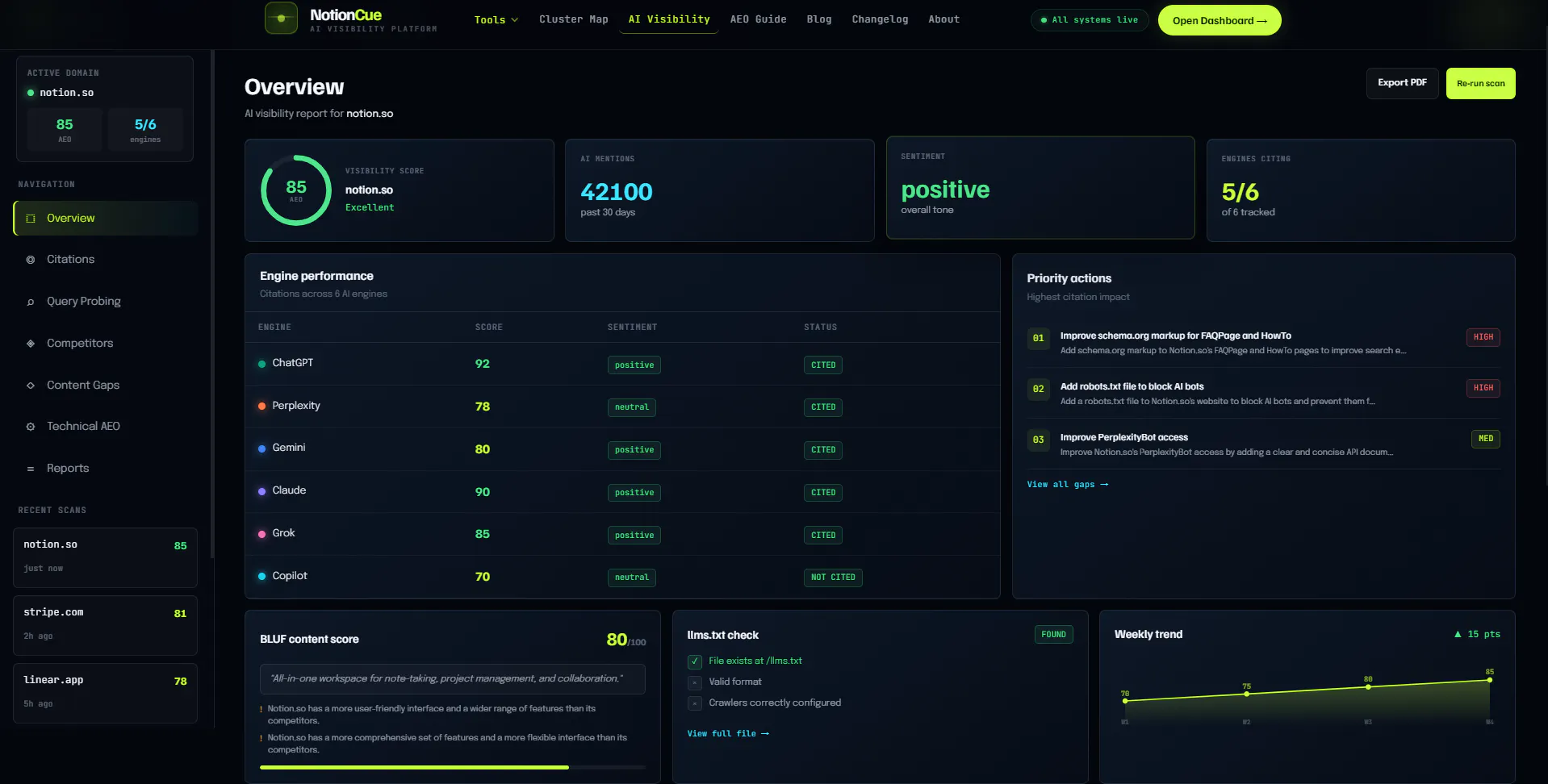Click the cyan dot beside Copilot
This screenshot has height=784, width=1548.
(261, 576)
